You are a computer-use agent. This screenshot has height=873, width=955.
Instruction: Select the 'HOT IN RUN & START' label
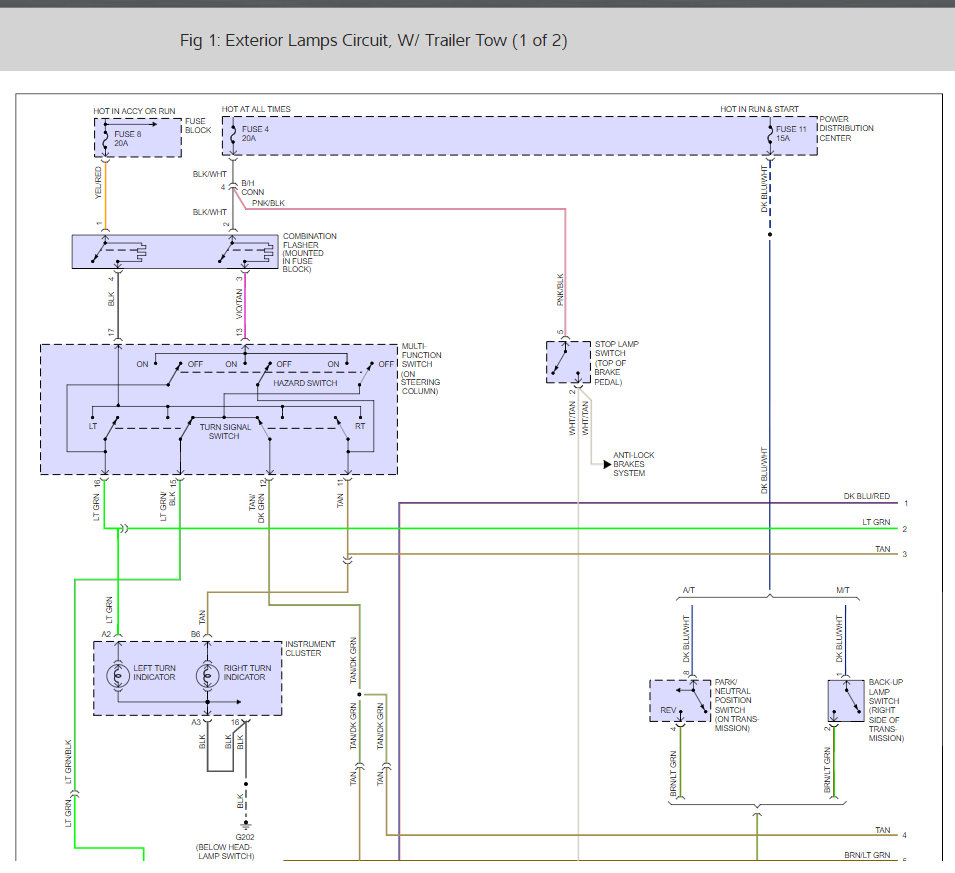[x=759, y=109]
